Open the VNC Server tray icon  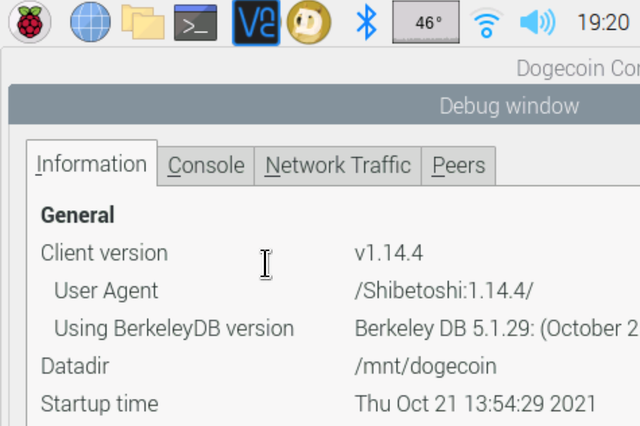(x=256, y=22)
